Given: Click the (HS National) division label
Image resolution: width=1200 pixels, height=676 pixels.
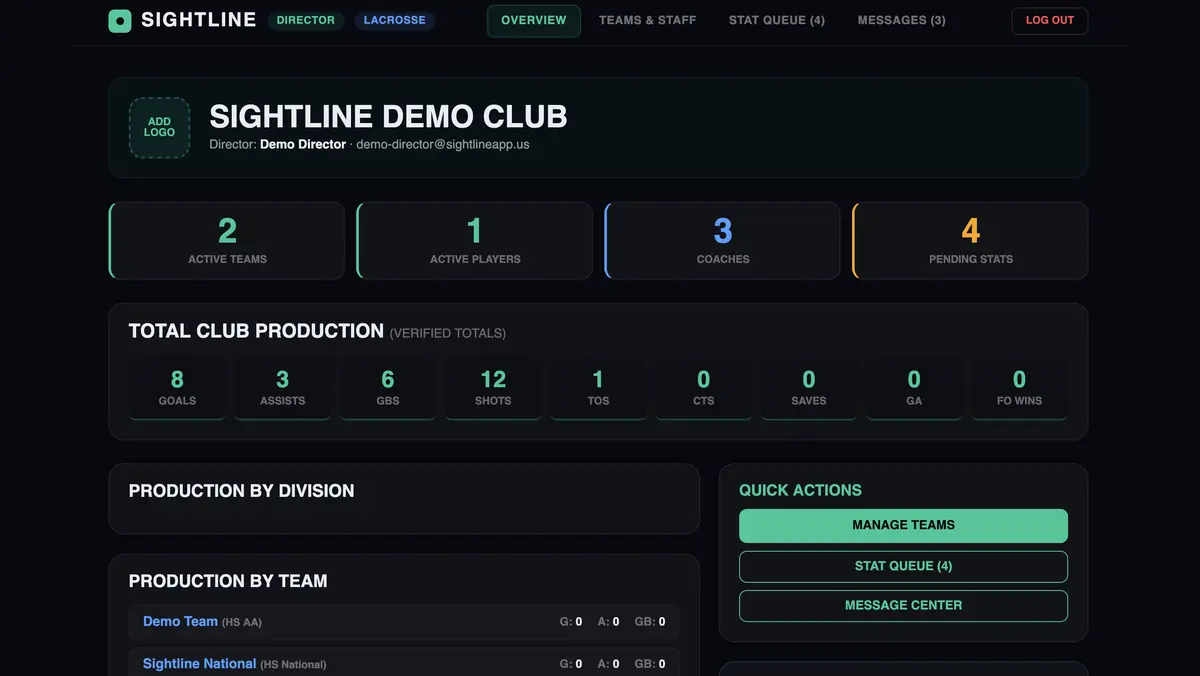Looking at the screenshot, I should point(293,664).
